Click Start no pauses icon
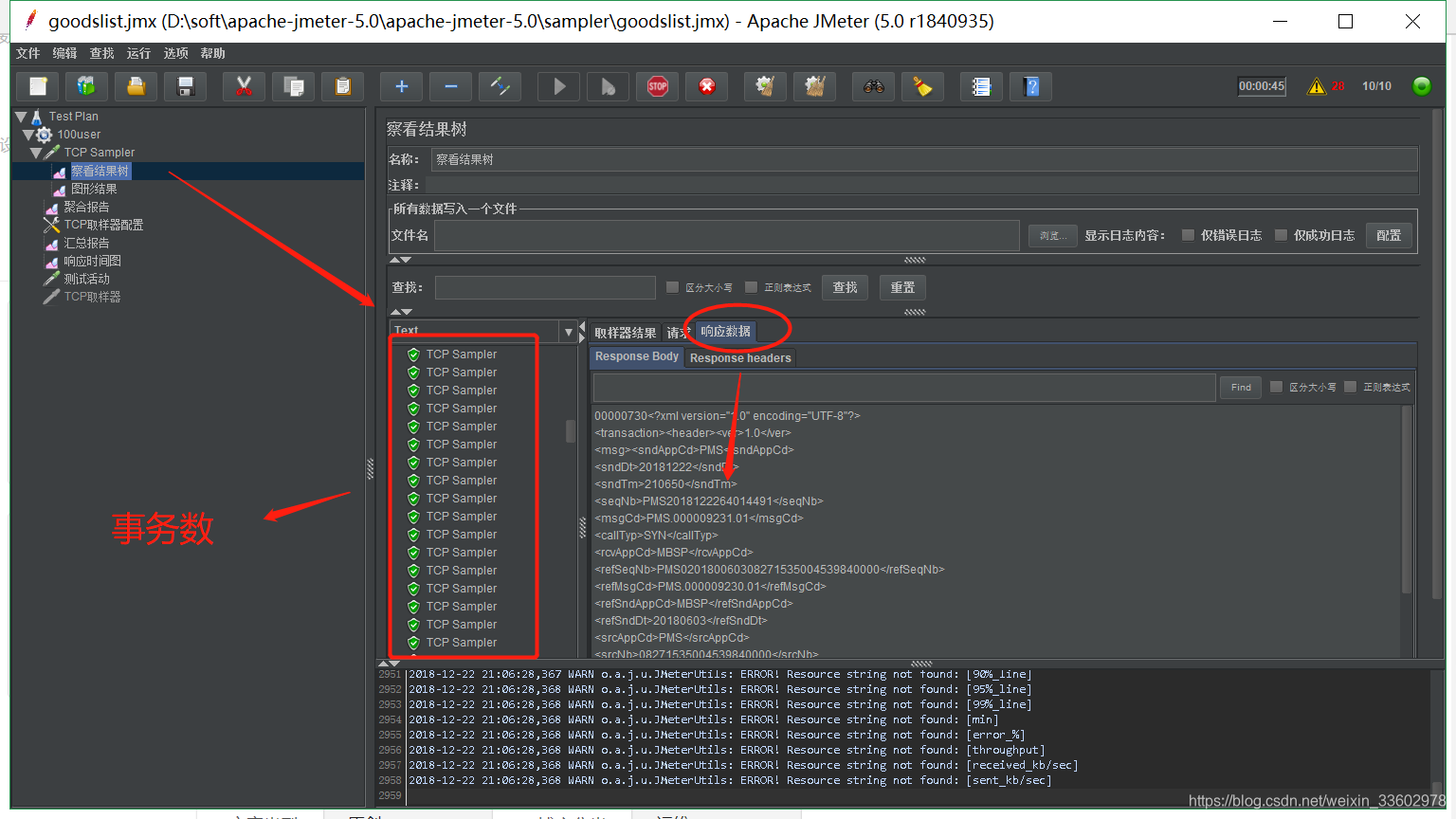This screenshot has width=1456, height=819. [x=608, y=86]
